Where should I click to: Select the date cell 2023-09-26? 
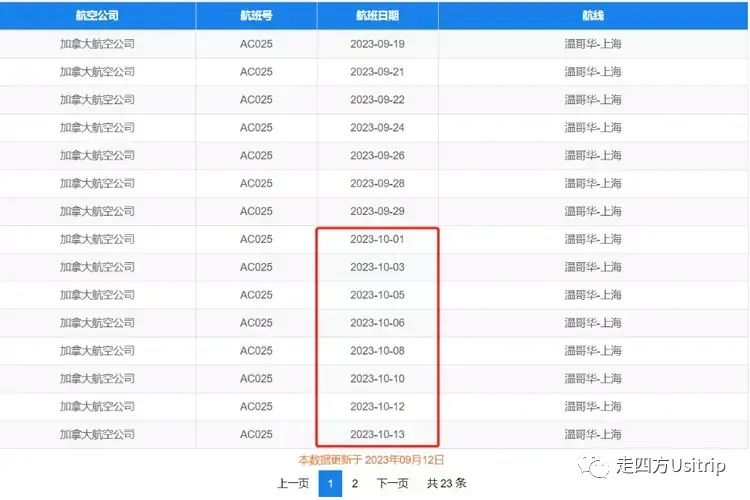click(377, 156)
